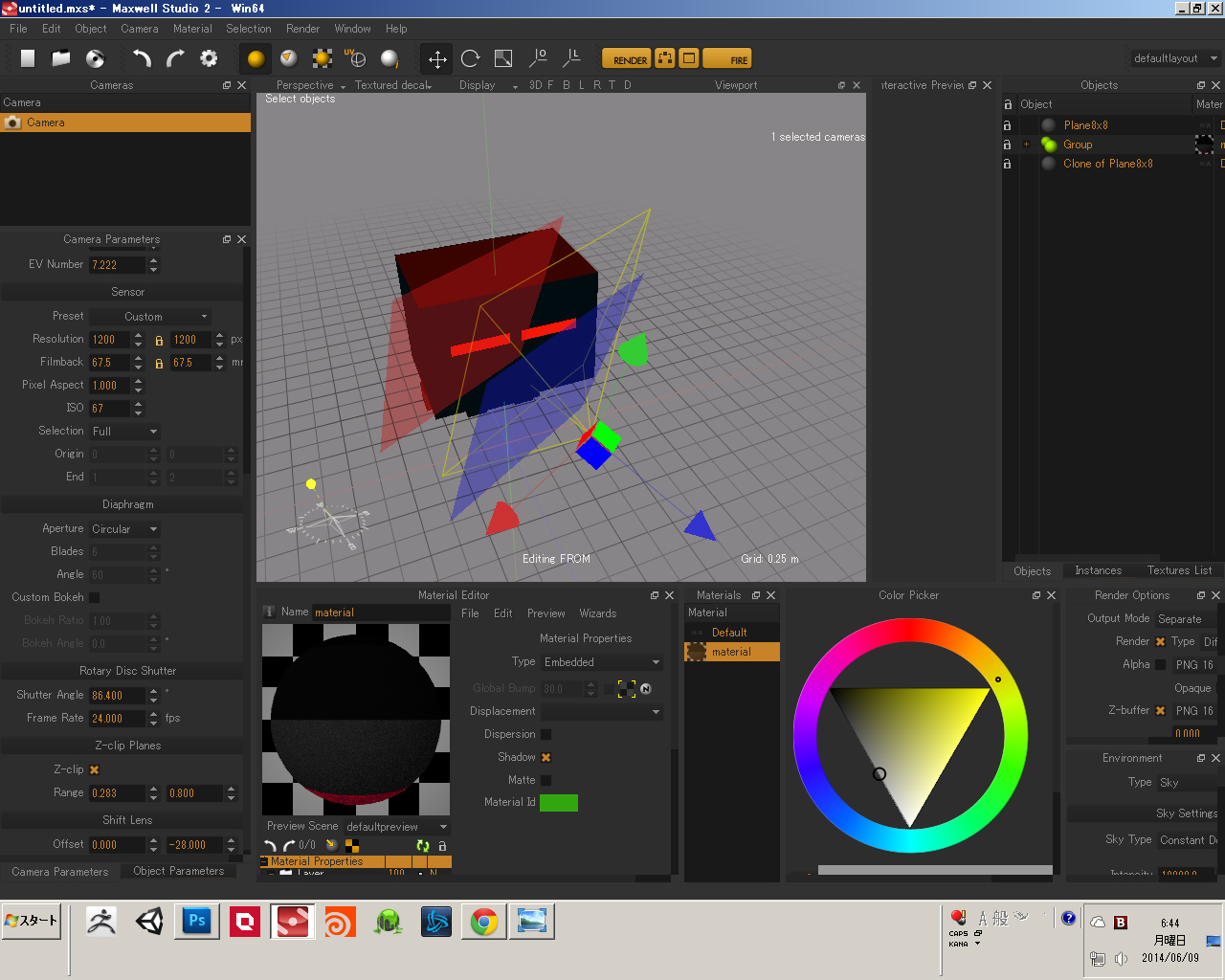This screenshot has width=1225, height=980.
Task: Click the green refresh preview icon
Action: tap(422, 845)
